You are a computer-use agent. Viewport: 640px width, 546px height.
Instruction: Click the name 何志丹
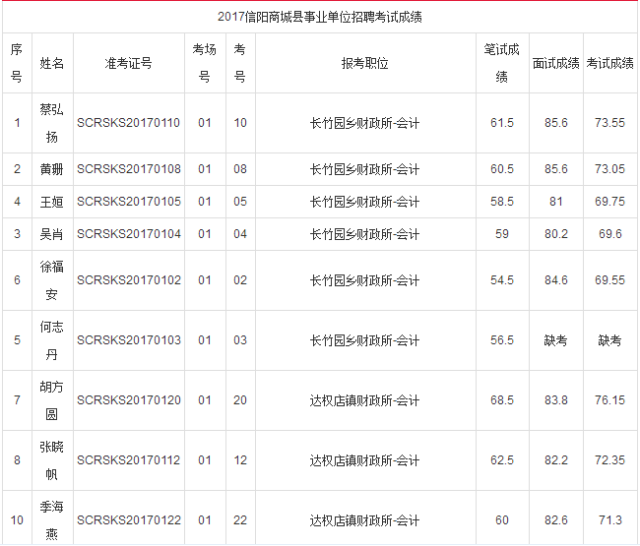[52, 340]
